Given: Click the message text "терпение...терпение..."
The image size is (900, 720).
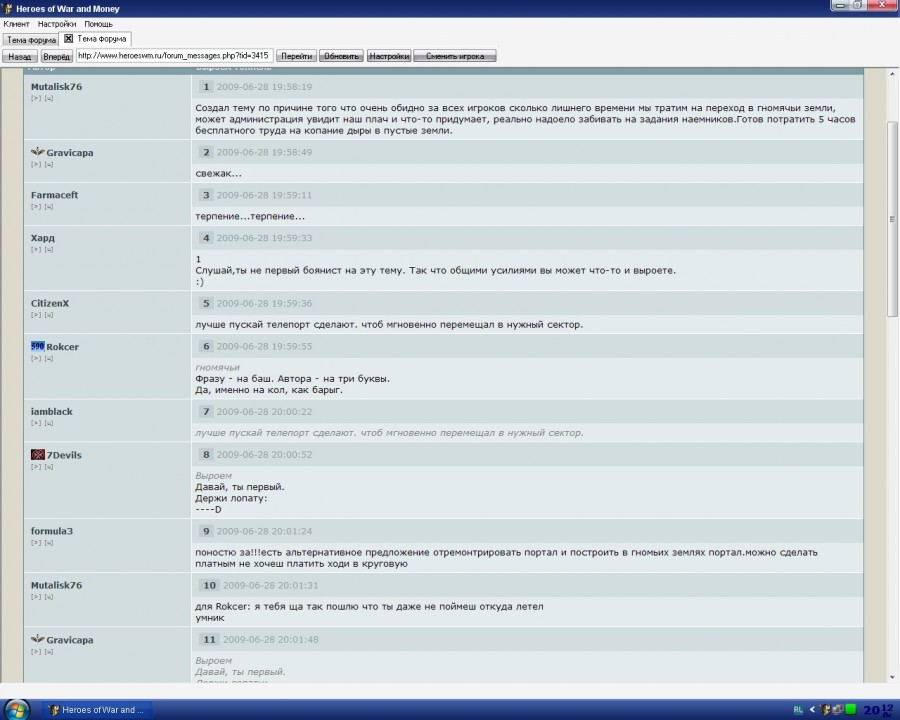Looking at the screenshot, I should (250, 216).
